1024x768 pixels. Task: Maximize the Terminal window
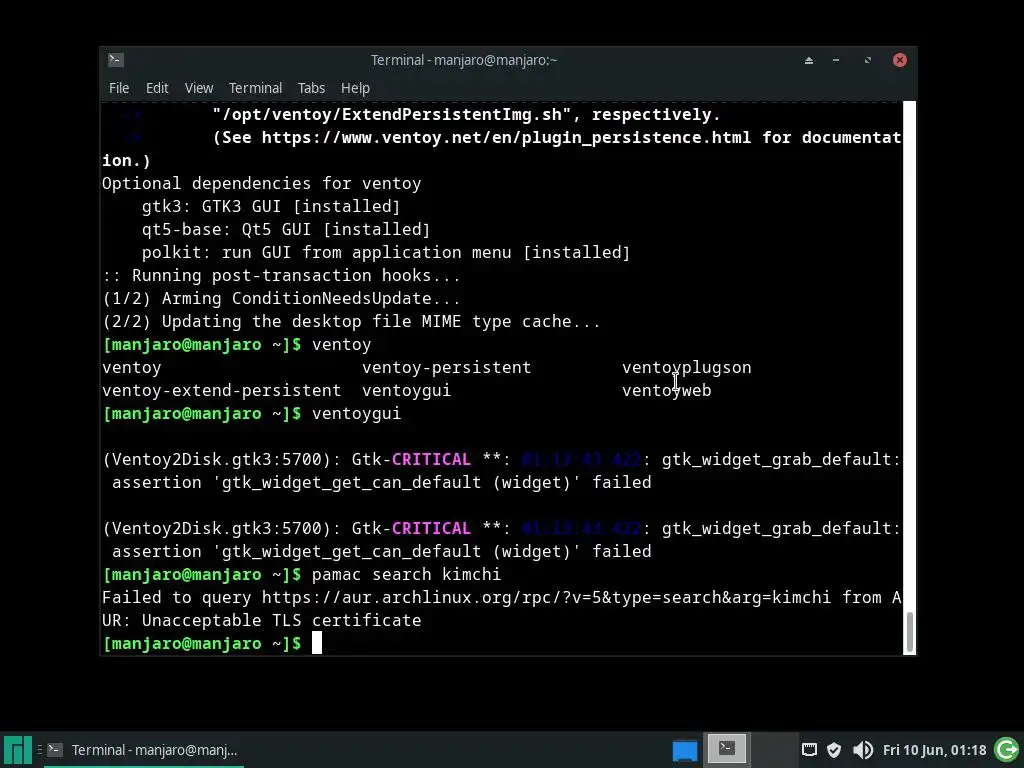[x=867, y=60]
